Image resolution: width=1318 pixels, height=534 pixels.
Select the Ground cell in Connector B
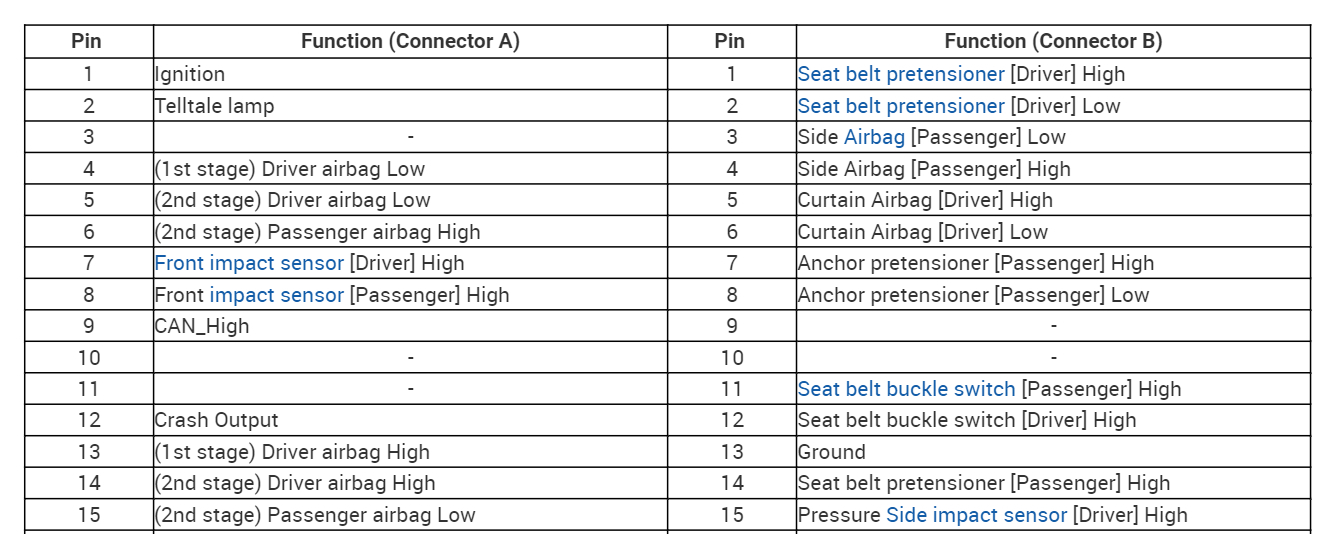[832, 452]
